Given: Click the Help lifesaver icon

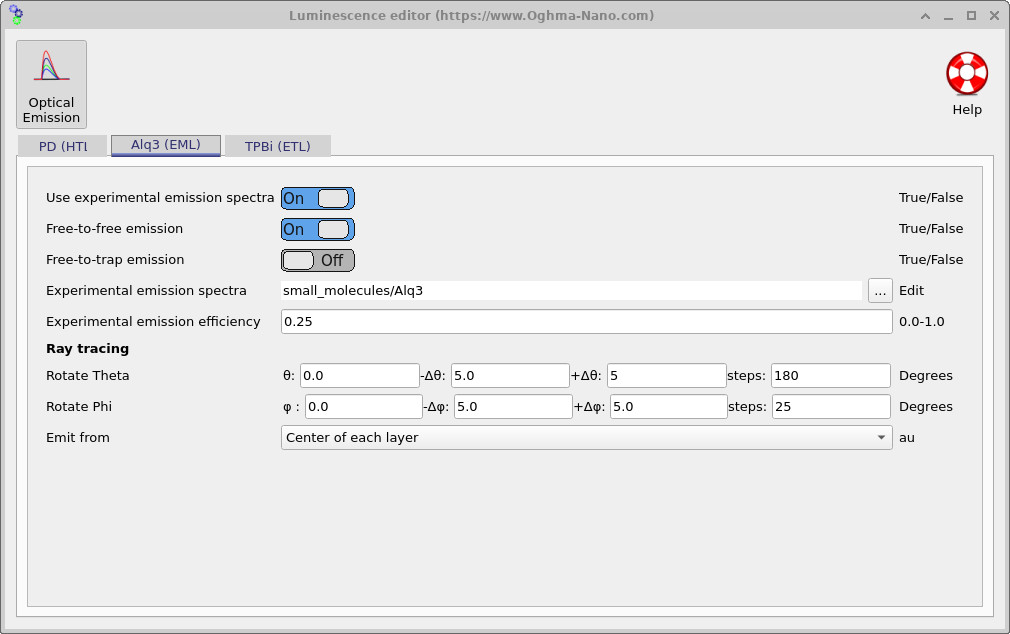Looking at the screenshot, I should coord(966,72).
